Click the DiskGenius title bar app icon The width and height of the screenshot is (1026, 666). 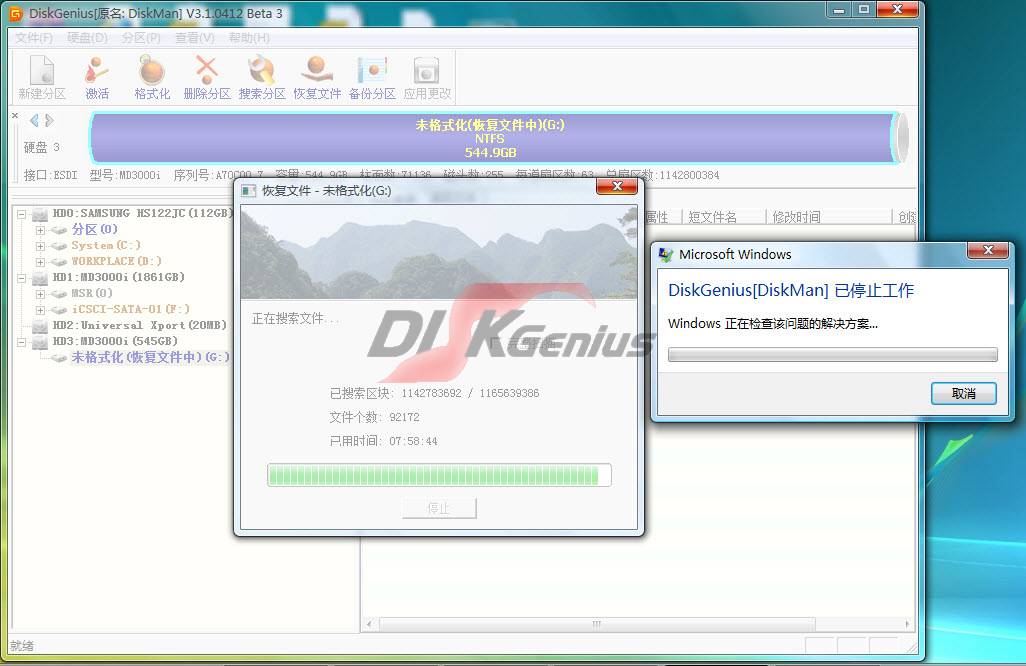[x=16, y=13]
